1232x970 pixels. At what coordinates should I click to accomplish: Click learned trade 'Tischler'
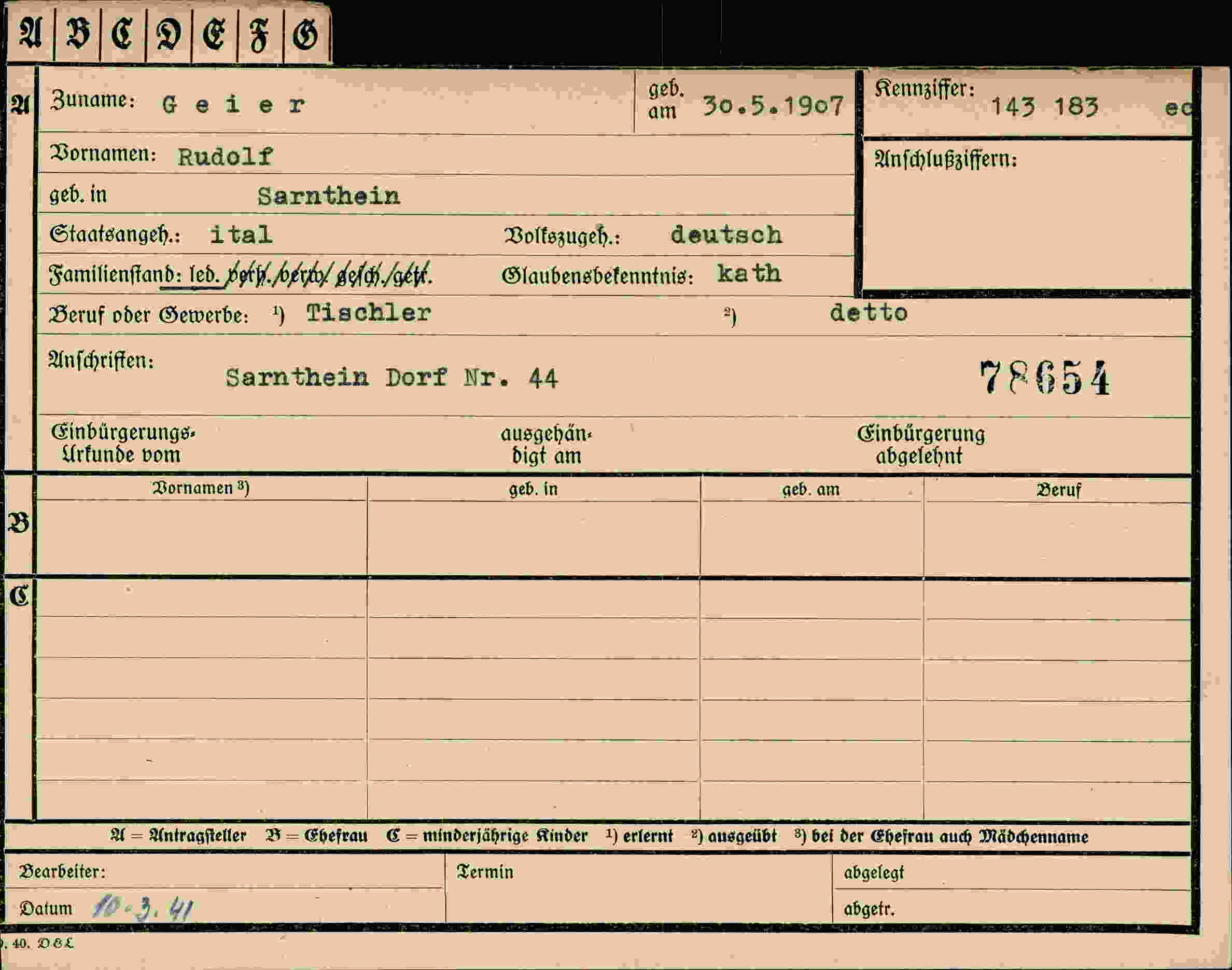point(369,313)
